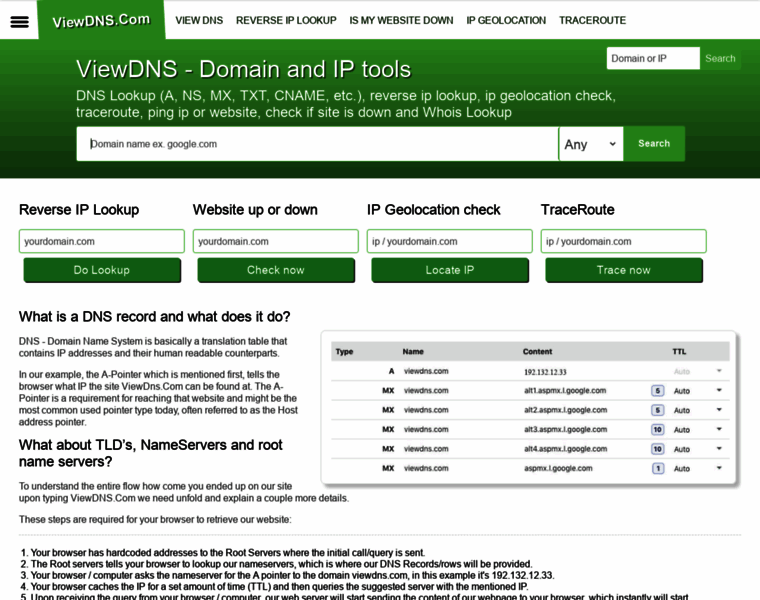Click the ViewDNS.Com logo
This screenshot has width=760, height=600.
pos(101,21)
